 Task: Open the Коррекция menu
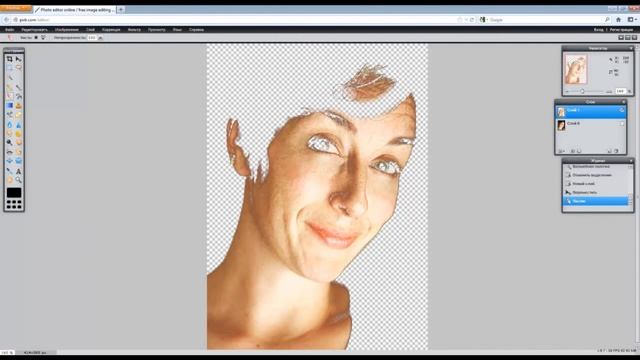(x=111, y=30)
